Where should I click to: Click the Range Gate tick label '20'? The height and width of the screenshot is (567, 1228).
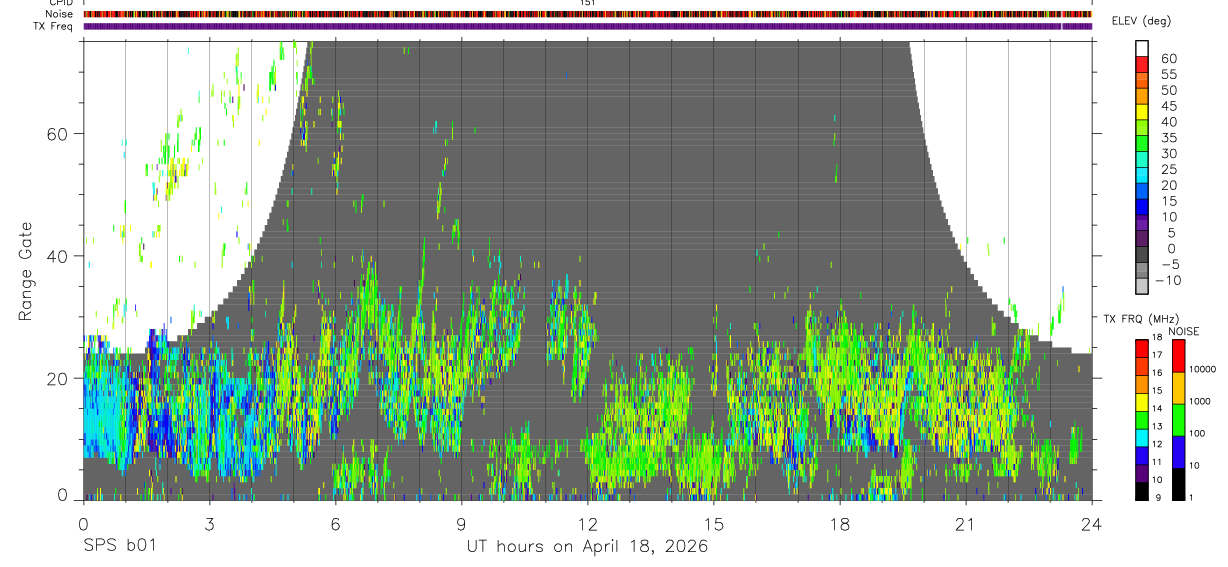[58, 378]
